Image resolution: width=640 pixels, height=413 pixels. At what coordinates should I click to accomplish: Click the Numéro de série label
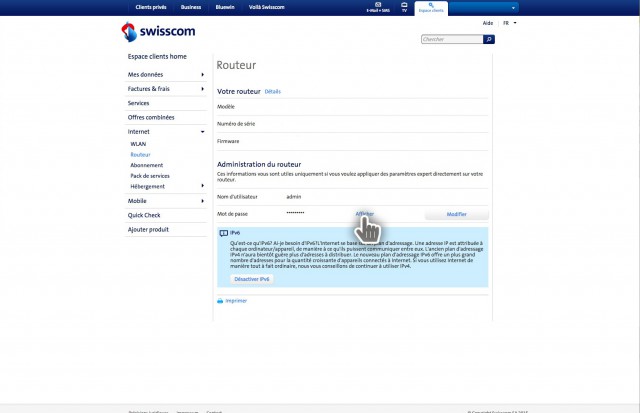(x=236, y=124)
